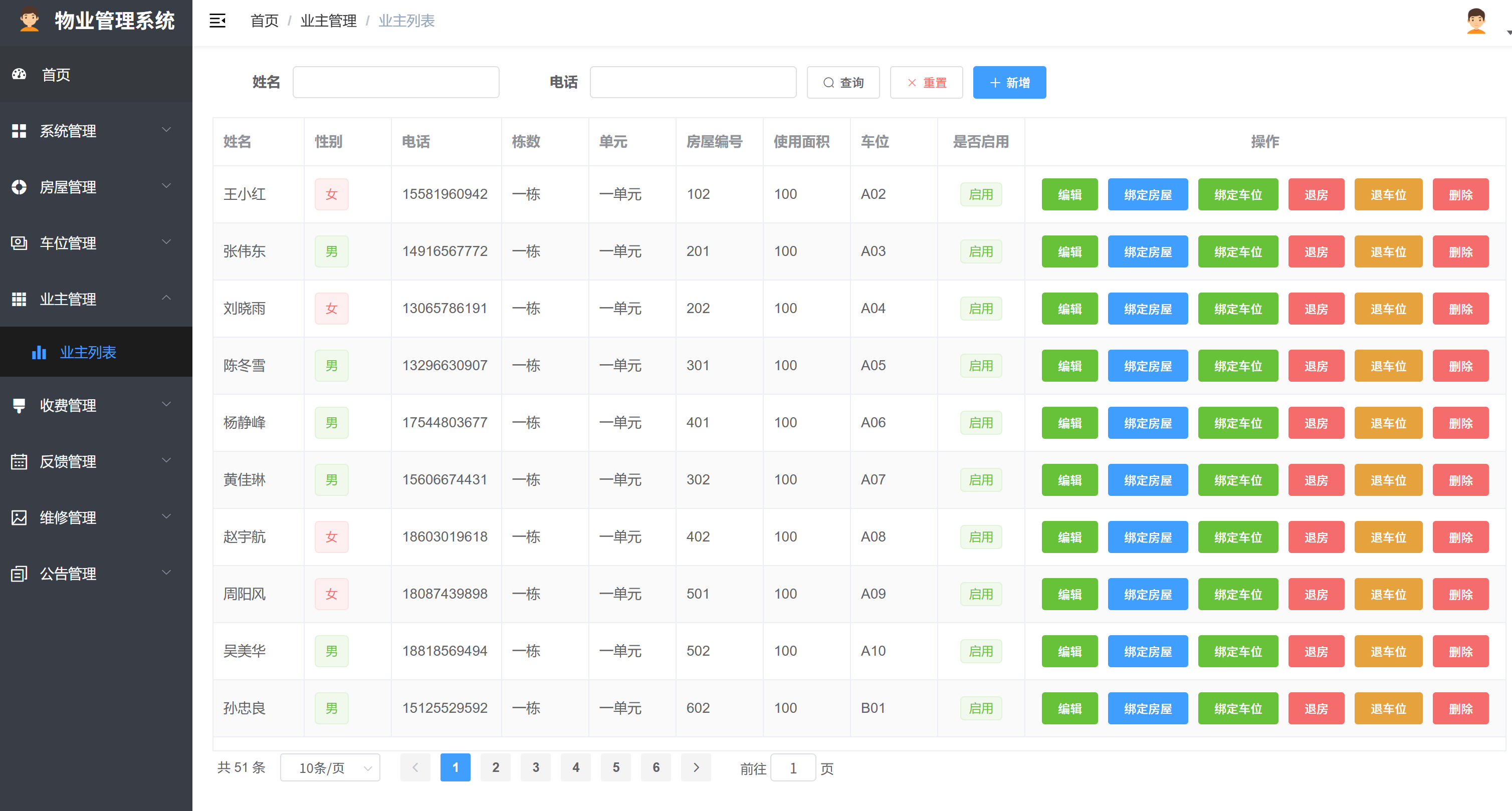This screenshot has width=1512, height=811.
Task: Click the sidebar collapse hamburger icon
Action: tap(217, 21)
